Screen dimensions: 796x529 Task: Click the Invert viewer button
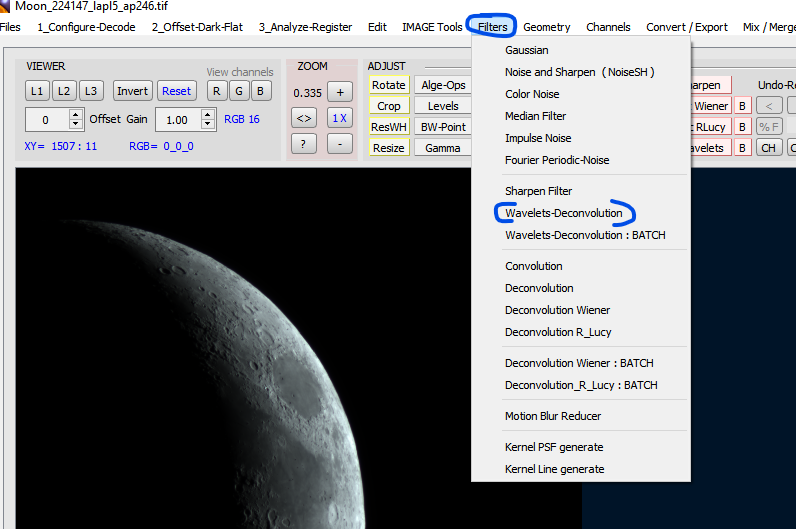[132, 91]
